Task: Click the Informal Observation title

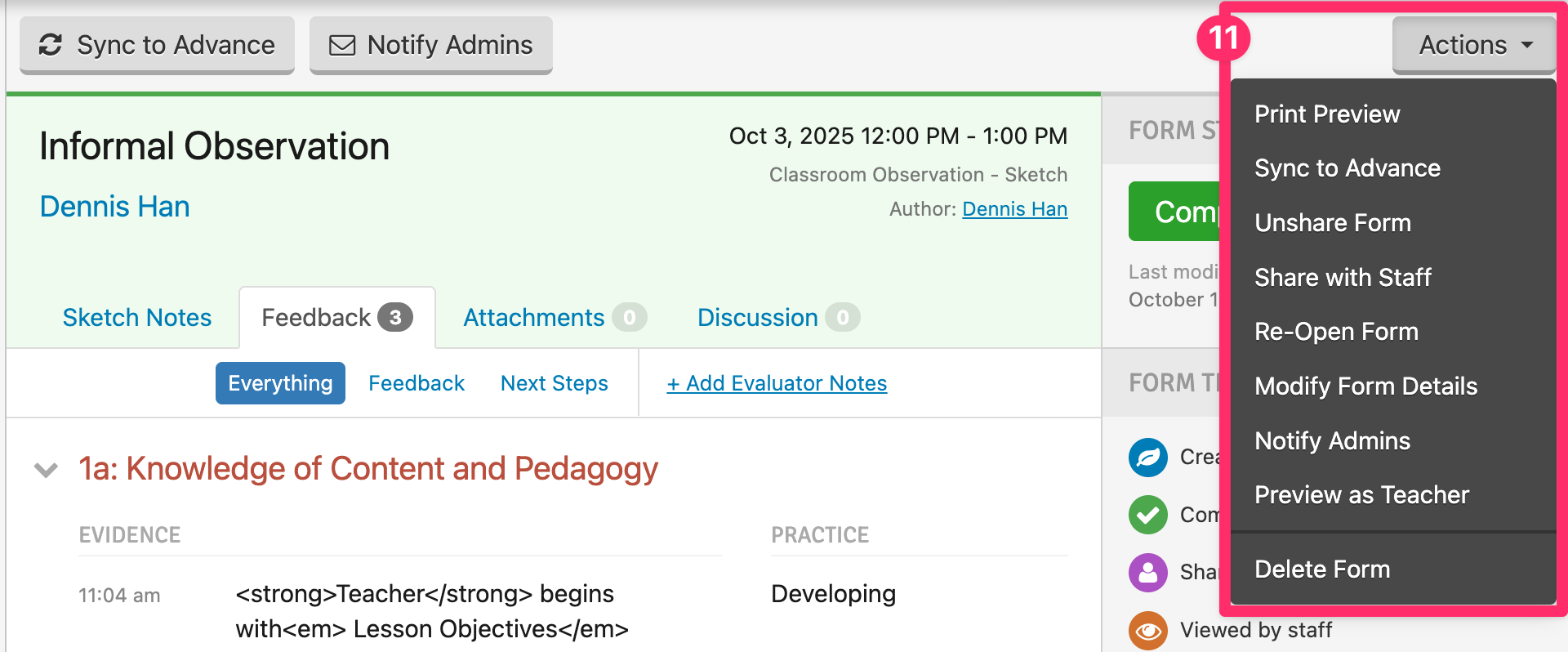Action: click(x=215, y=147)
